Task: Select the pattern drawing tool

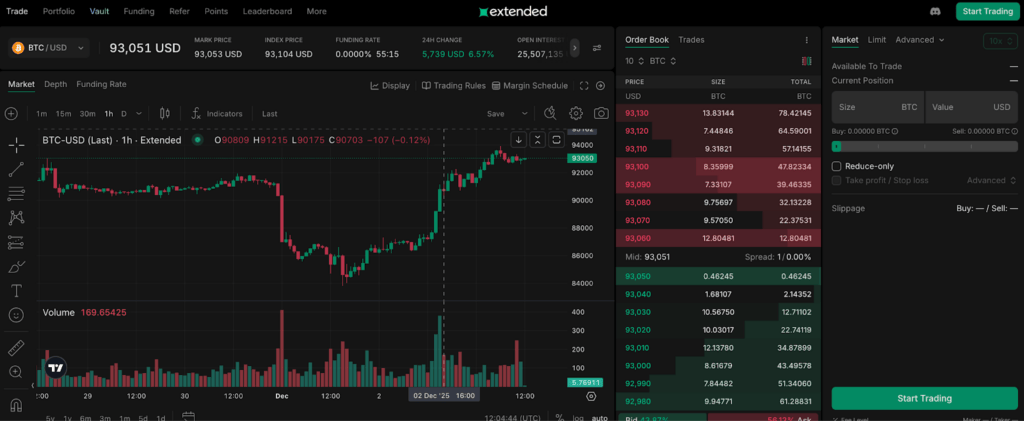Action: 16,218
